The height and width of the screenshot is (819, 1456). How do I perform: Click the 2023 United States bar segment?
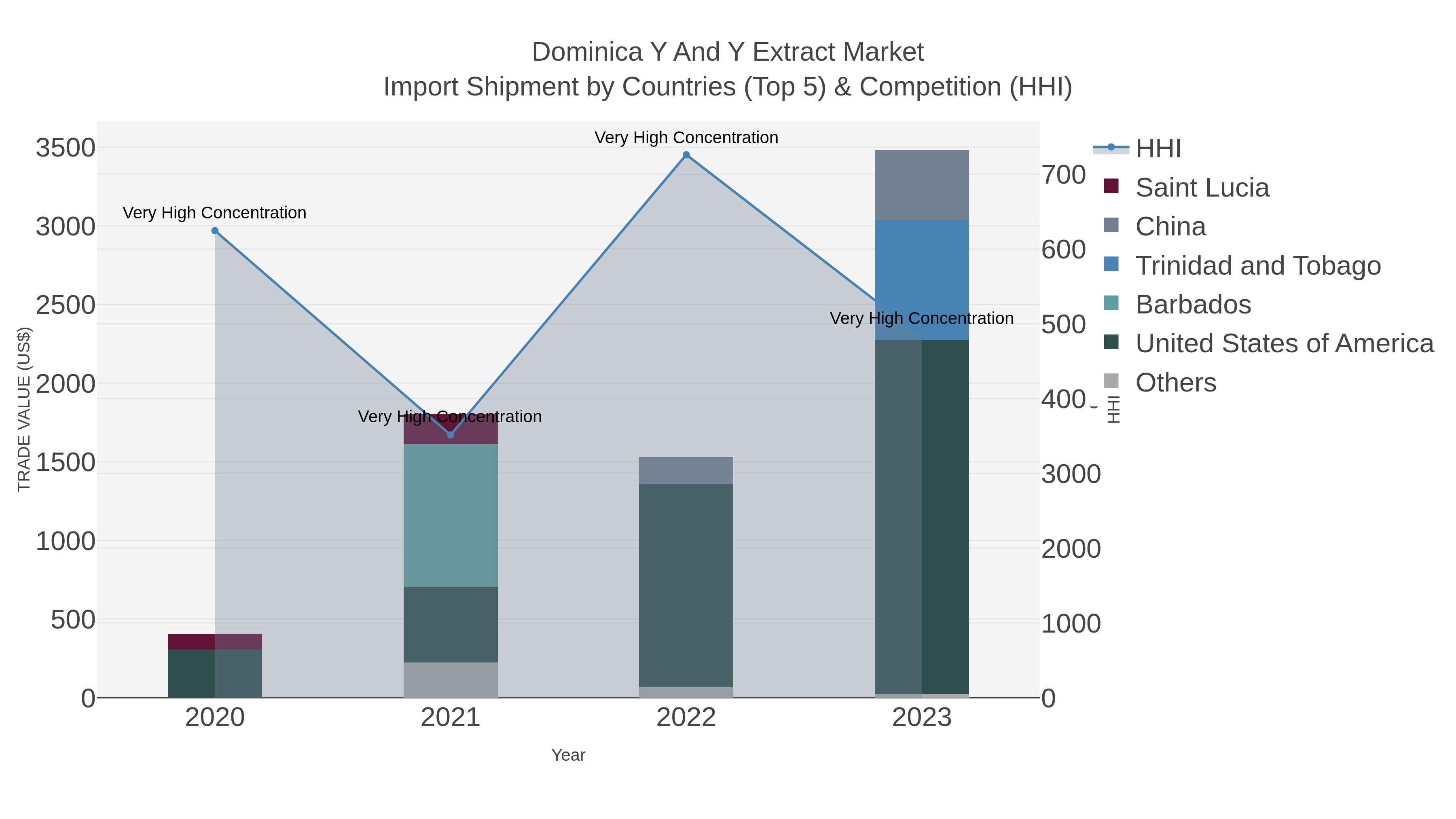point(922,516)
